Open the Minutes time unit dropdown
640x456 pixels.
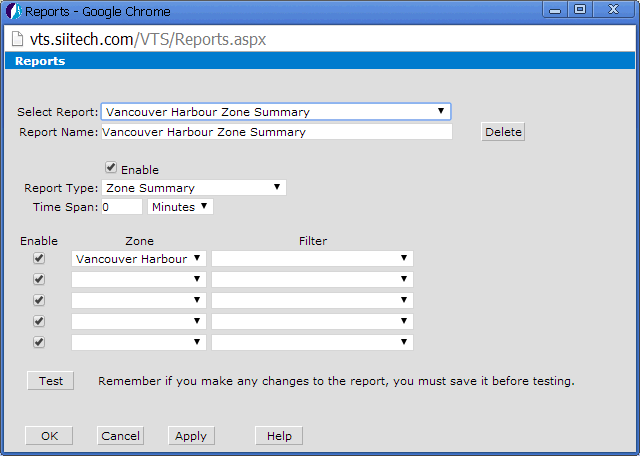[x=180, y=207]
